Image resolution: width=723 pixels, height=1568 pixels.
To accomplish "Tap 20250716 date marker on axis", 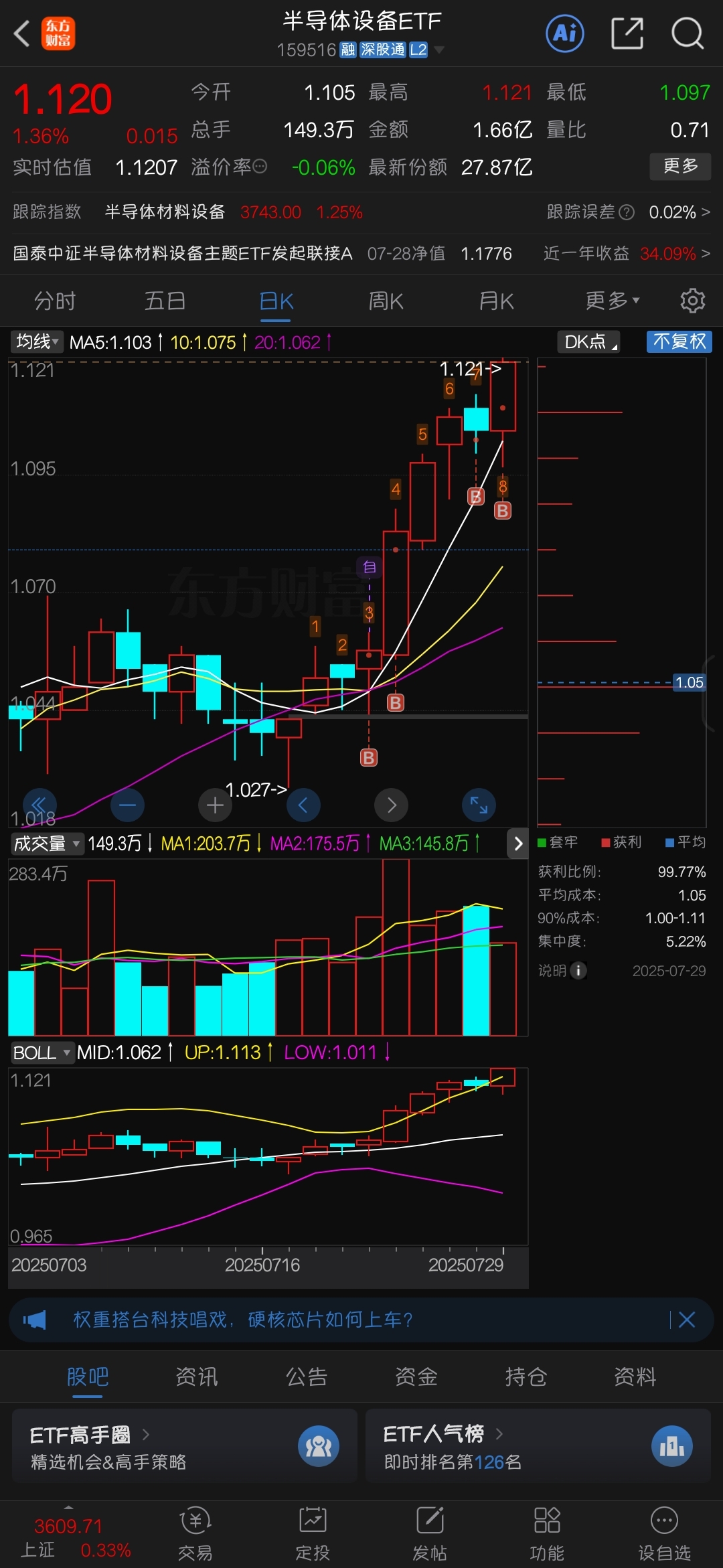I will coord(262,1265).
